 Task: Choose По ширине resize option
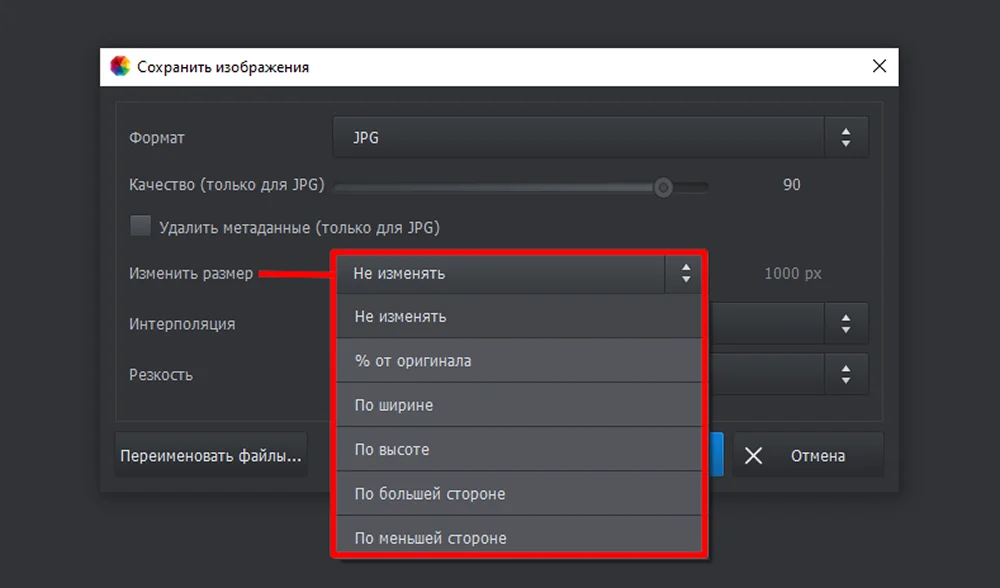coord(519,405)
